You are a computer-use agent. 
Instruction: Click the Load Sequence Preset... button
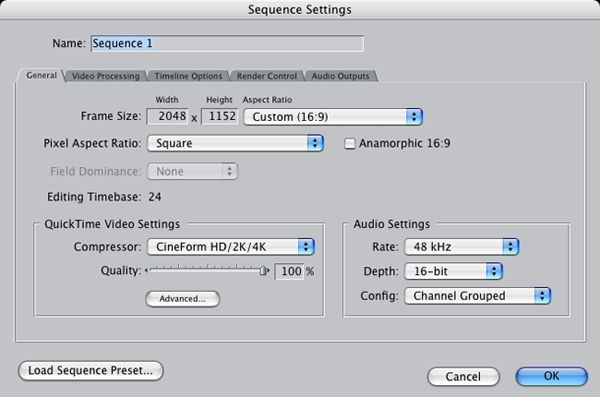[x=91, y=371]
